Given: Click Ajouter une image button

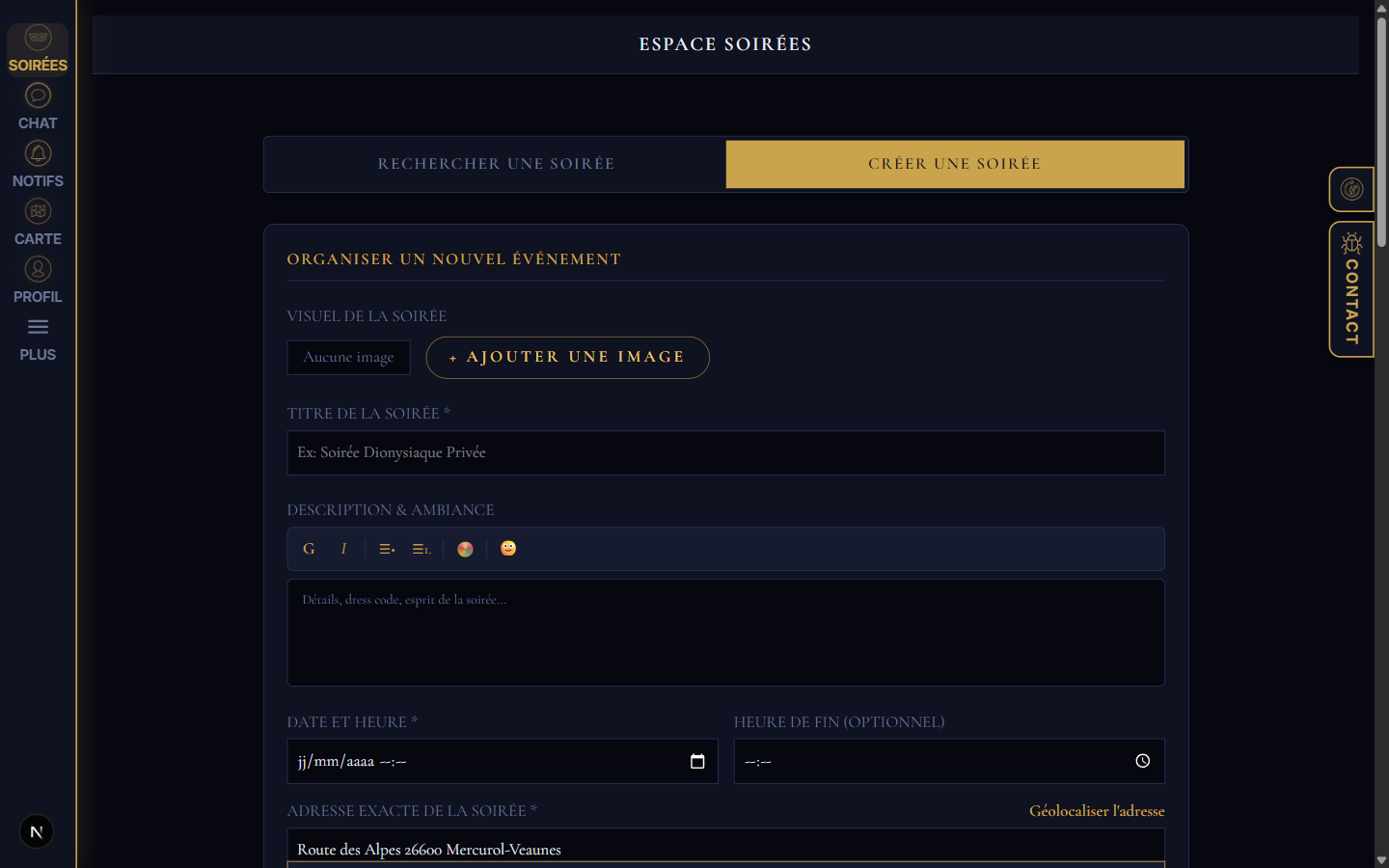Looking at the screenshot, I should pos(568,358).
